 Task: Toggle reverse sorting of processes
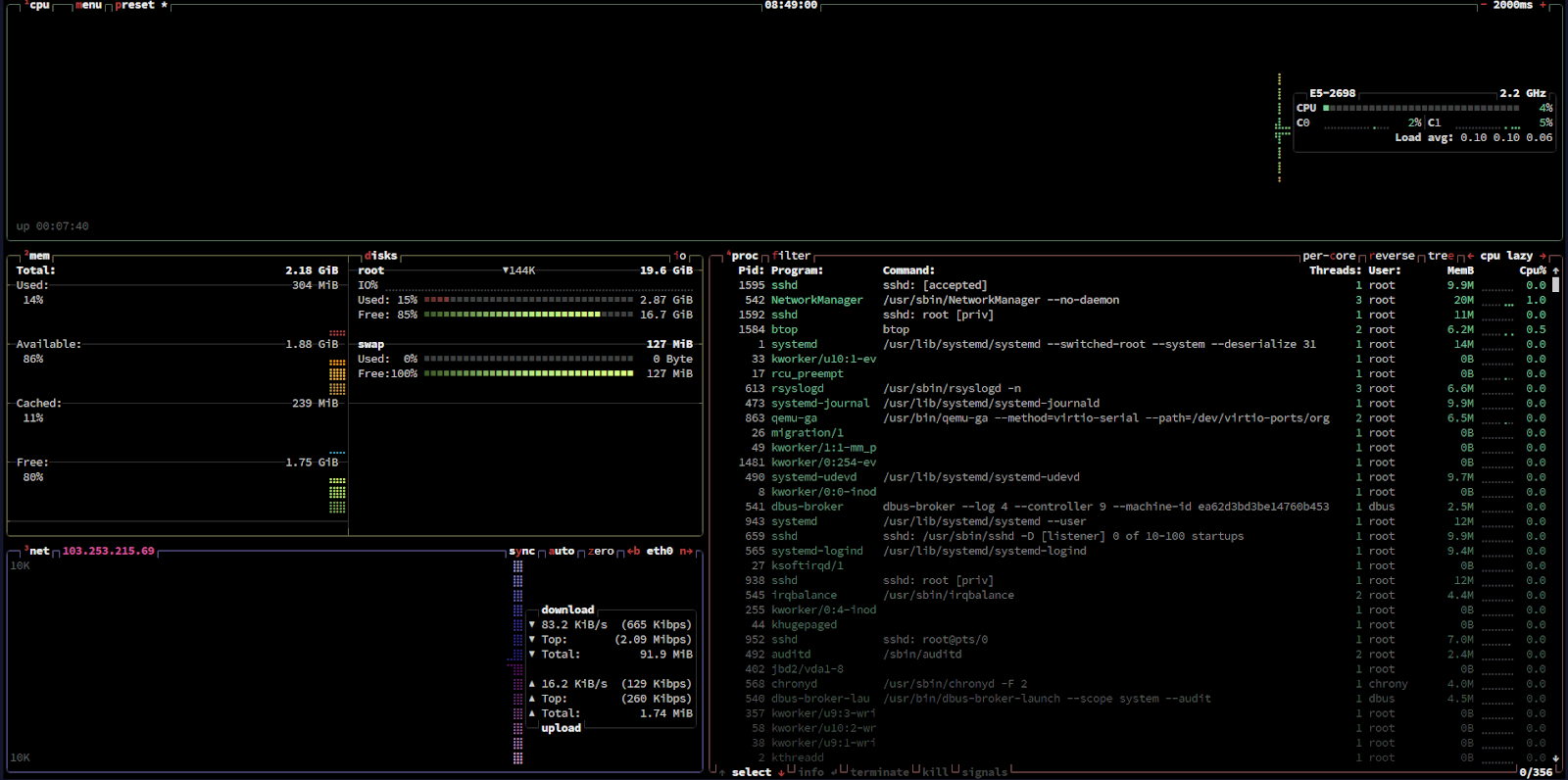tap(1392, 256)
